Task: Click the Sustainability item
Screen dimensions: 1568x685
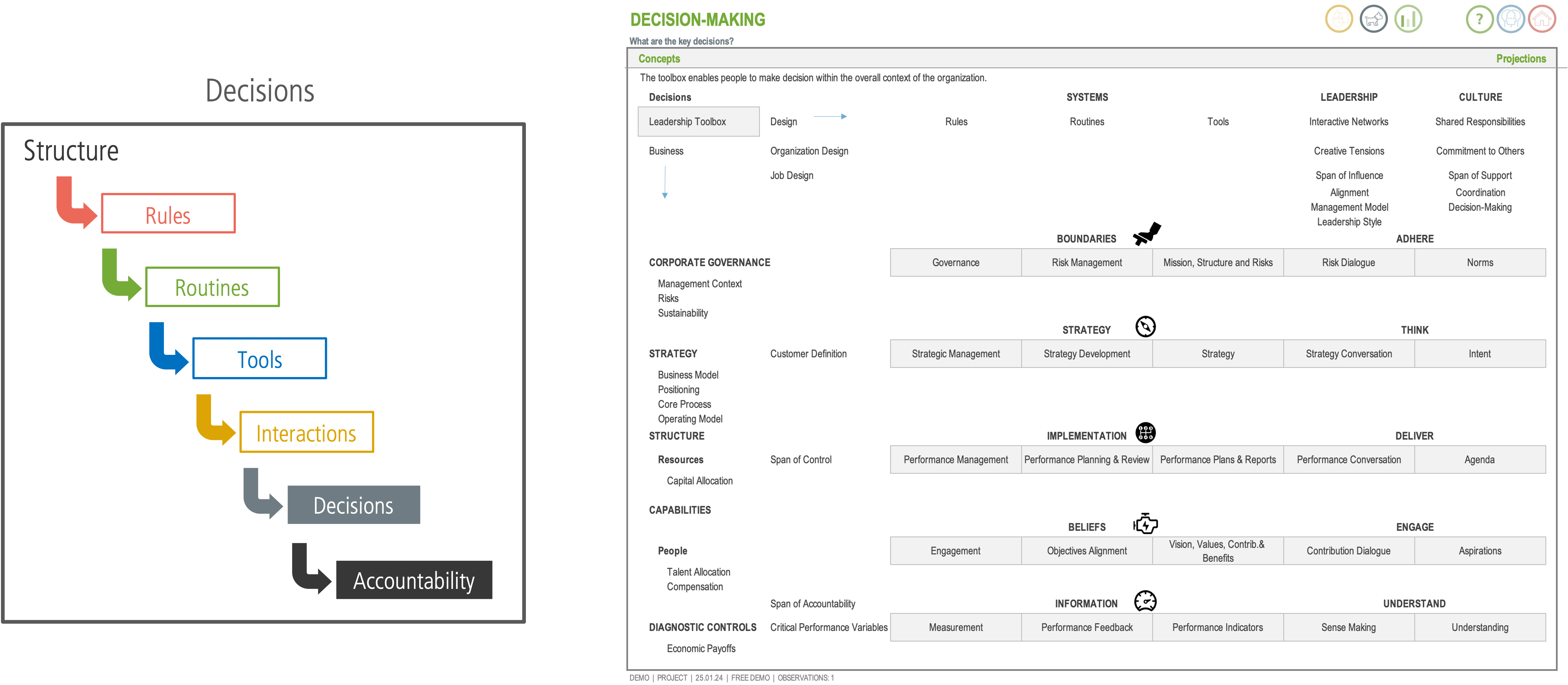Action: coord(682,313)
